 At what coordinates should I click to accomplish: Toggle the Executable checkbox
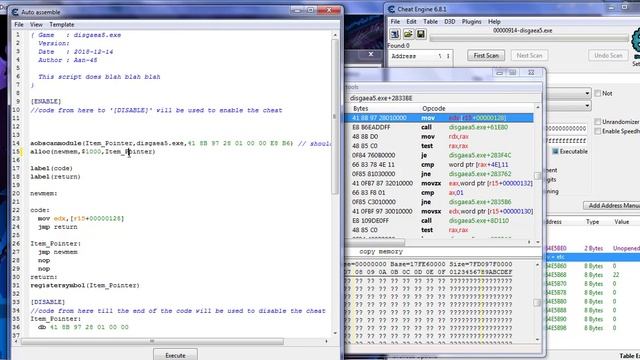point(555,151)
